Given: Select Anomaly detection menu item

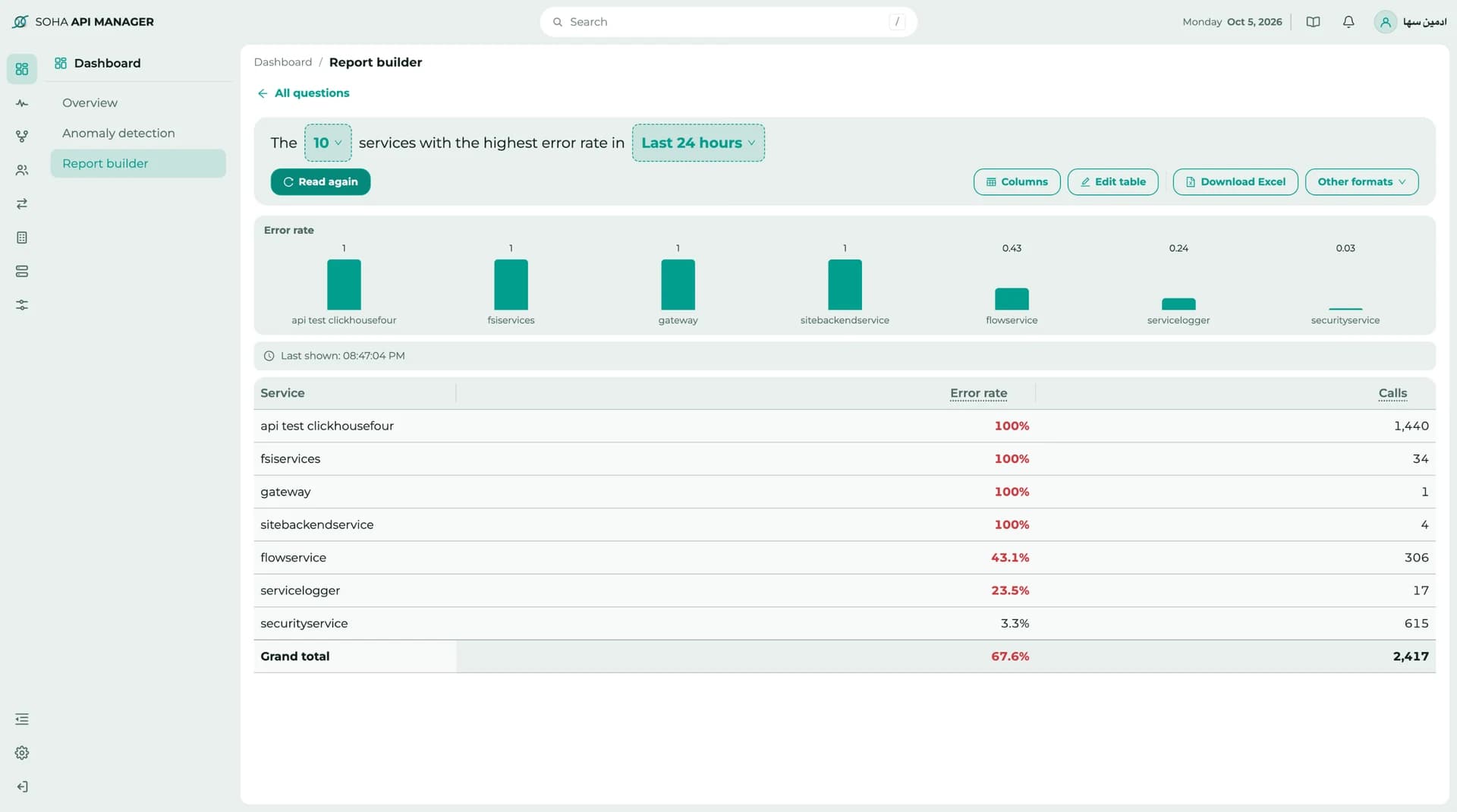Looking at the screenshot, I should pyautogui.click(x=118, y=134).
